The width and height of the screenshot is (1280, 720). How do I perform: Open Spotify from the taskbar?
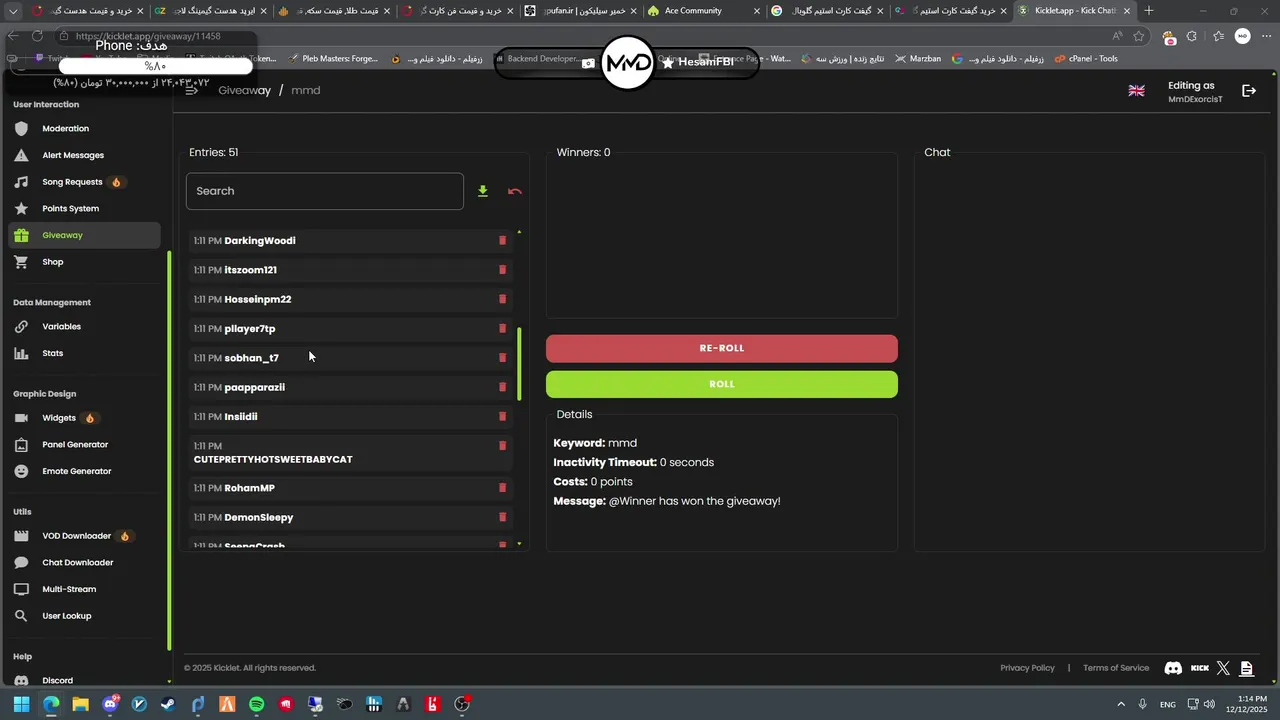pyautogui.click(x=257, y=704)
